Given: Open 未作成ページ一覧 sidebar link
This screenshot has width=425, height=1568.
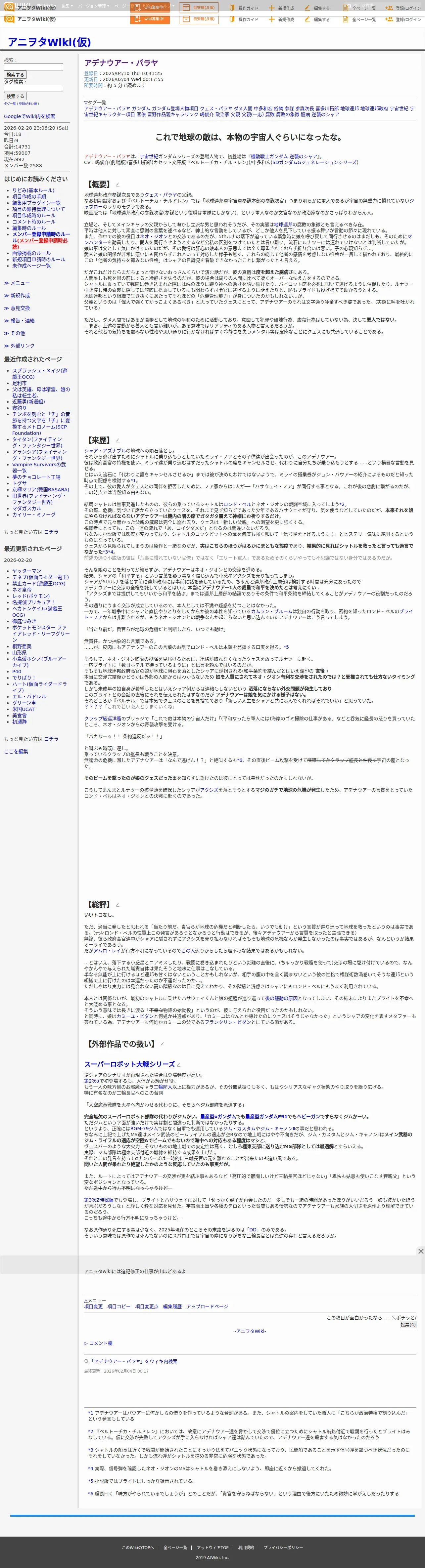Looking at the screenshot, I should 31,266.
